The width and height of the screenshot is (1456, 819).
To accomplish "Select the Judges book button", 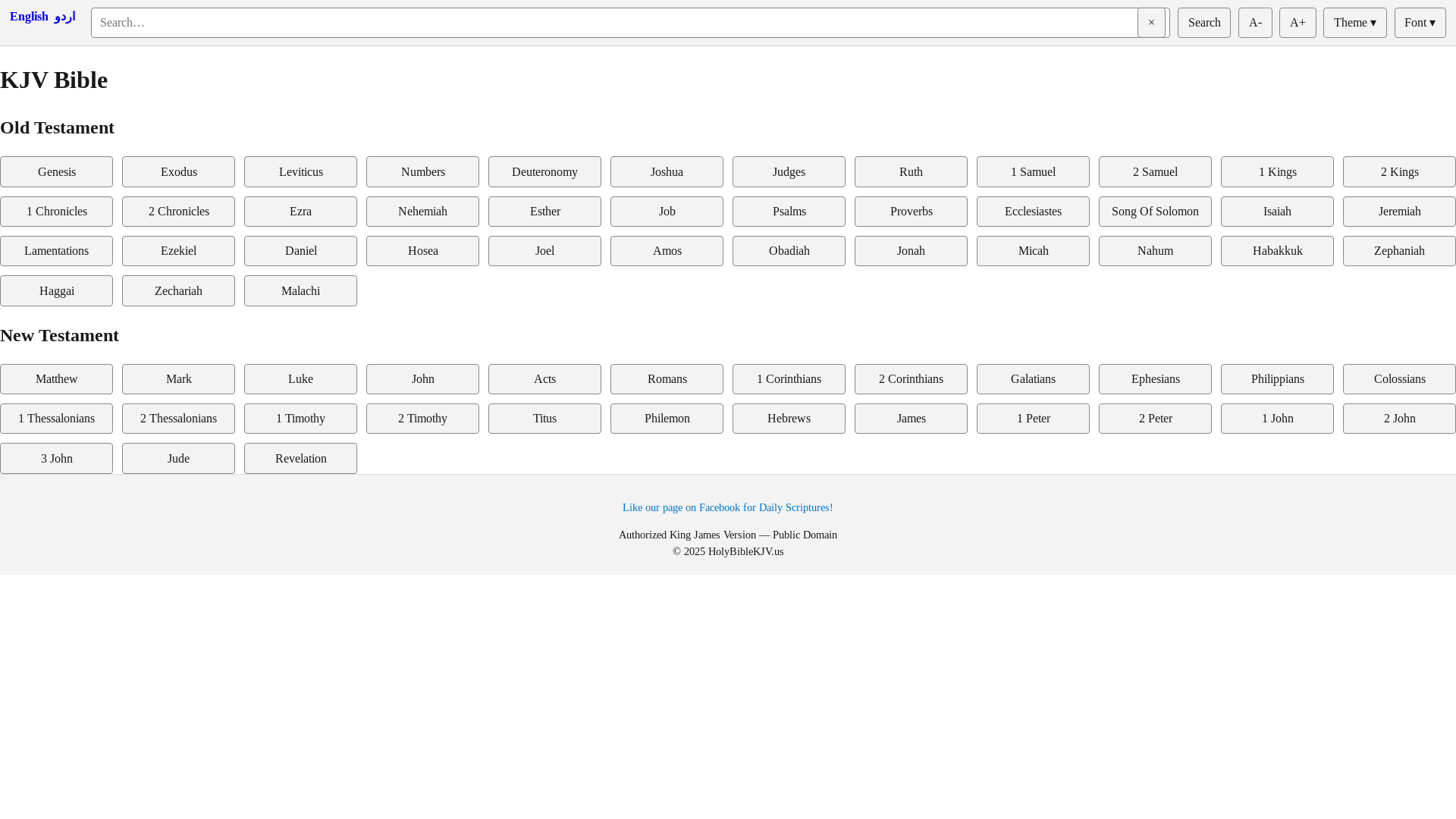I will pos(789,172).
